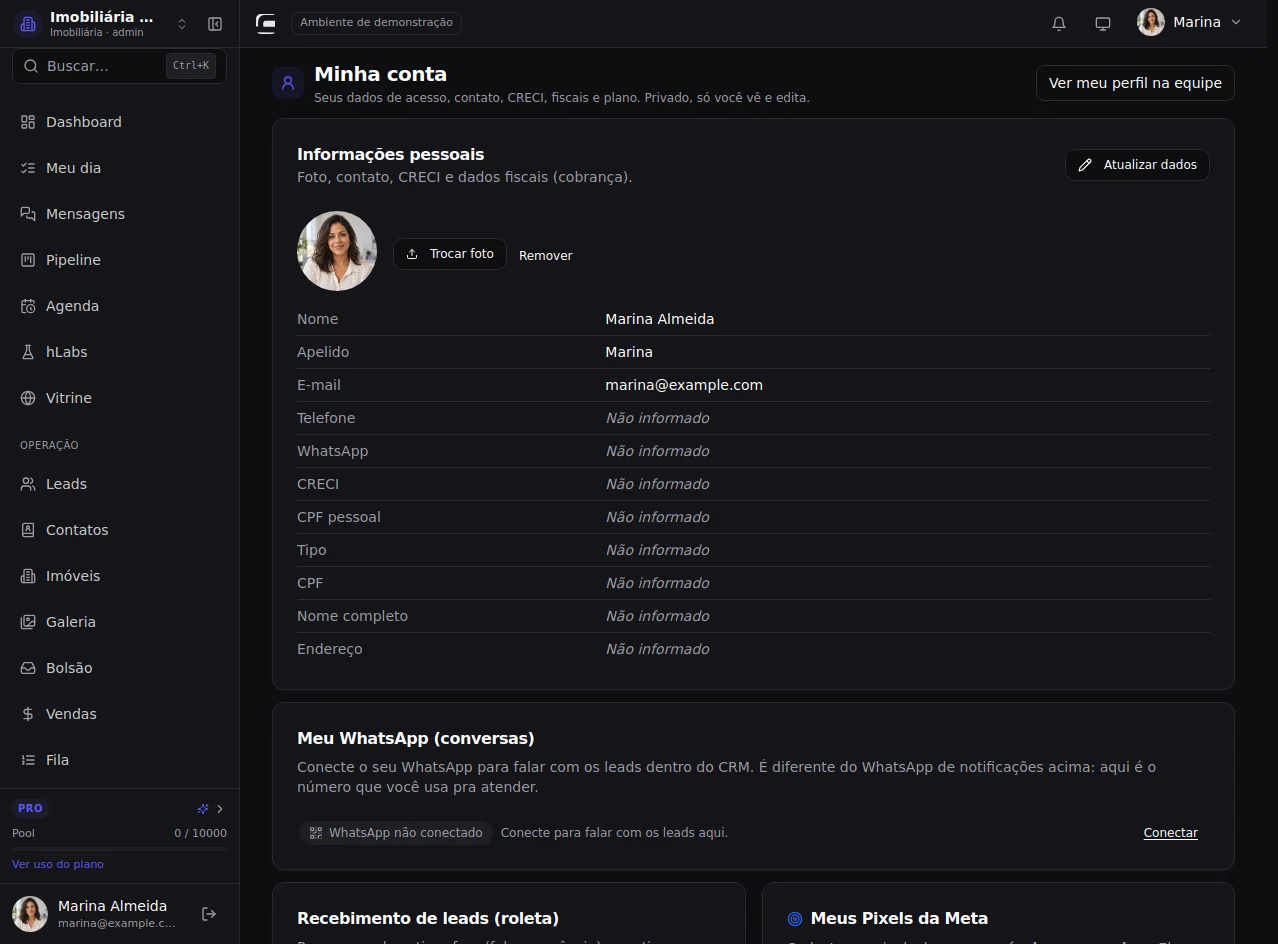Click the Apelido value Marina

pos(629,352)
